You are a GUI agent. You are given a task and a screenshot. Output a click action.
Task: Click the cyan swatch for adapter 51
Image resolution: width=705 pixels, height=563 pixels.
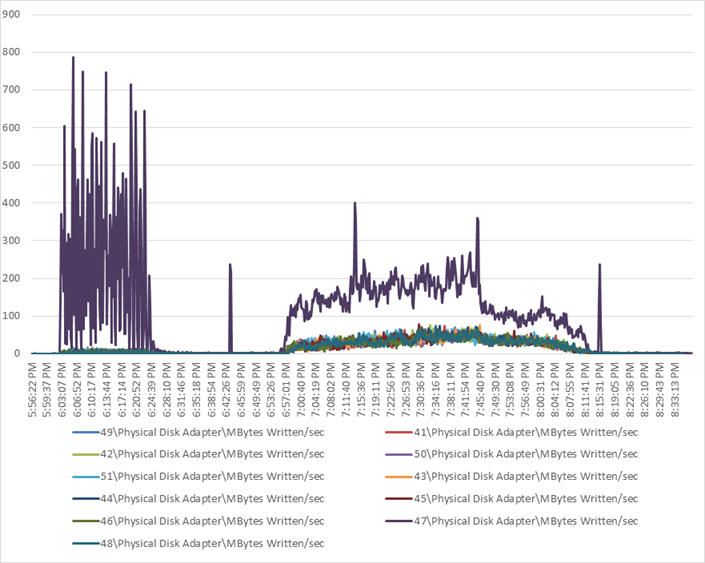tap(85, 477)
